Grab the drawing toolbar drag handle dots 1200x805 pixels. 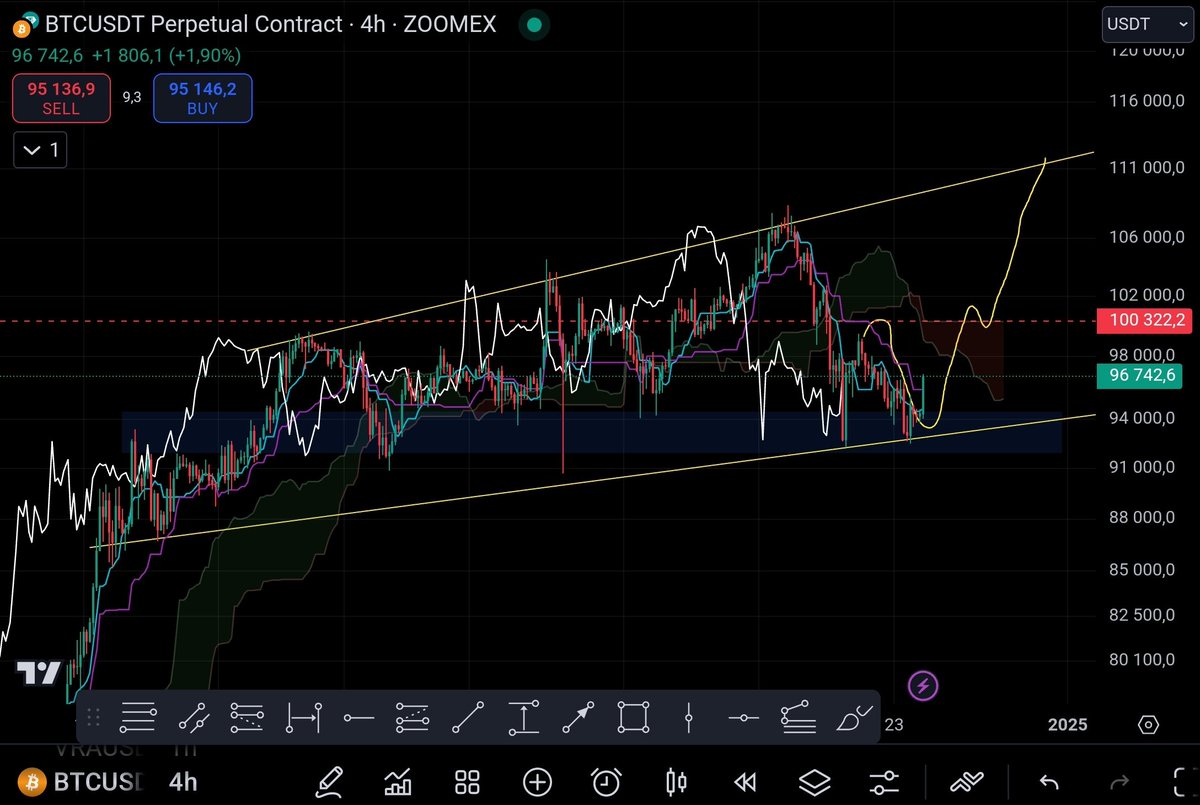95,716
